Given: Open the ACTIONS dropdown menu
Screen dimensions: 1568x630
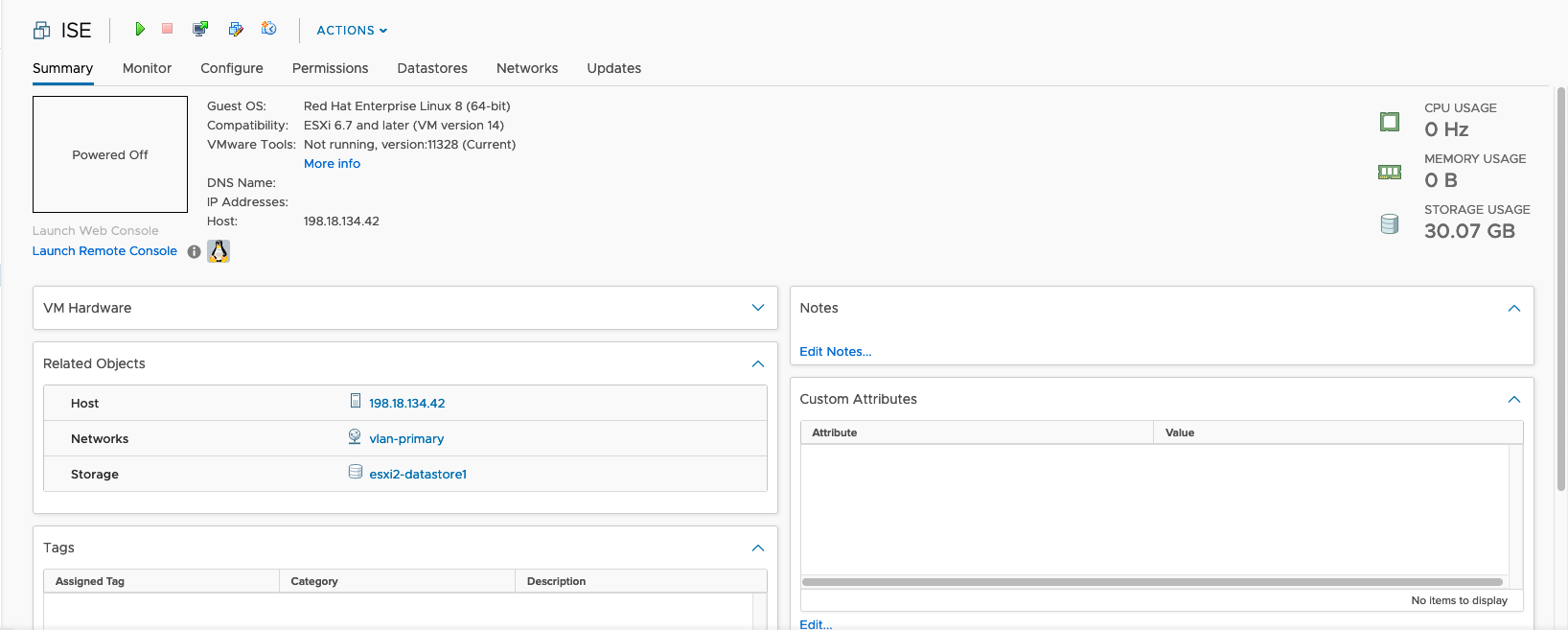Looking at the screenshot, I should point(352,31).
